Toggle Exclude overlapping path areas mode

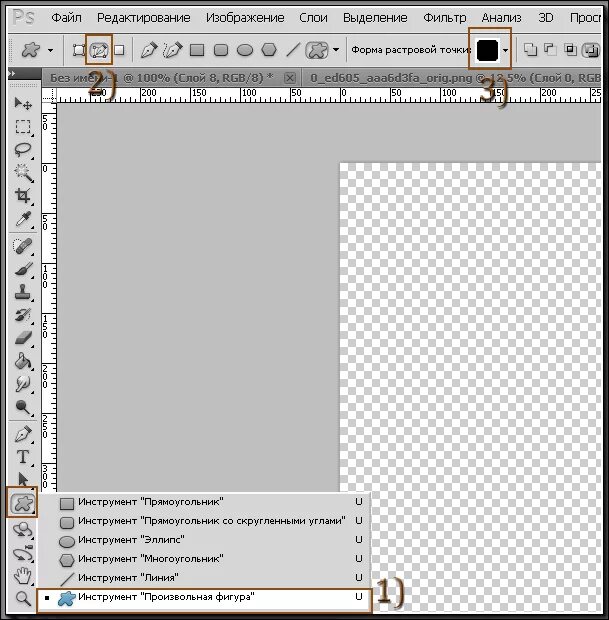coord(591,49)
